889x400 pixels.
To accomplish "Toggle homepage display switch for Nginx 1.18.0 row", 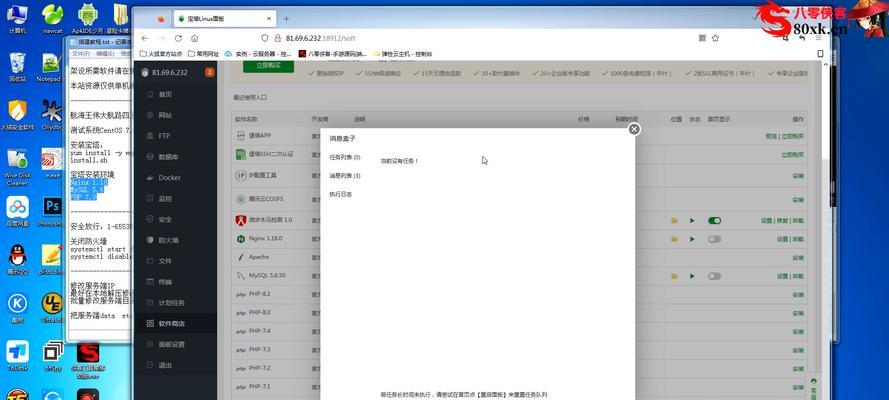I will click(714, 239).
